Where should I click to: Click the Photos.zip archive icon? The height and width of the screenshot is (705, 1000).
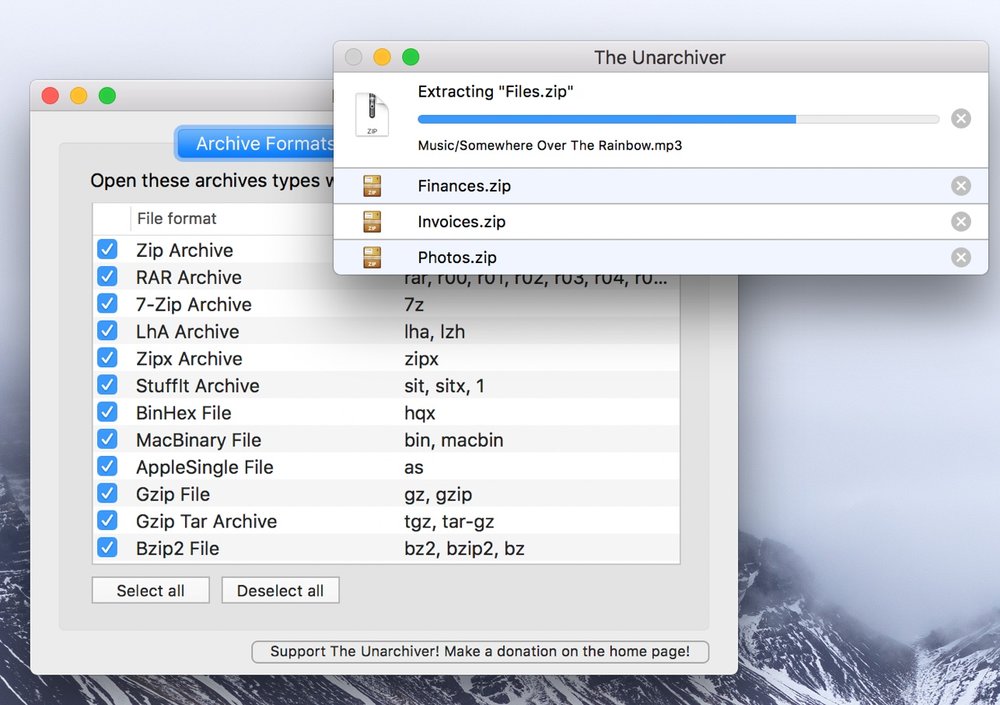tap(372, 257)
